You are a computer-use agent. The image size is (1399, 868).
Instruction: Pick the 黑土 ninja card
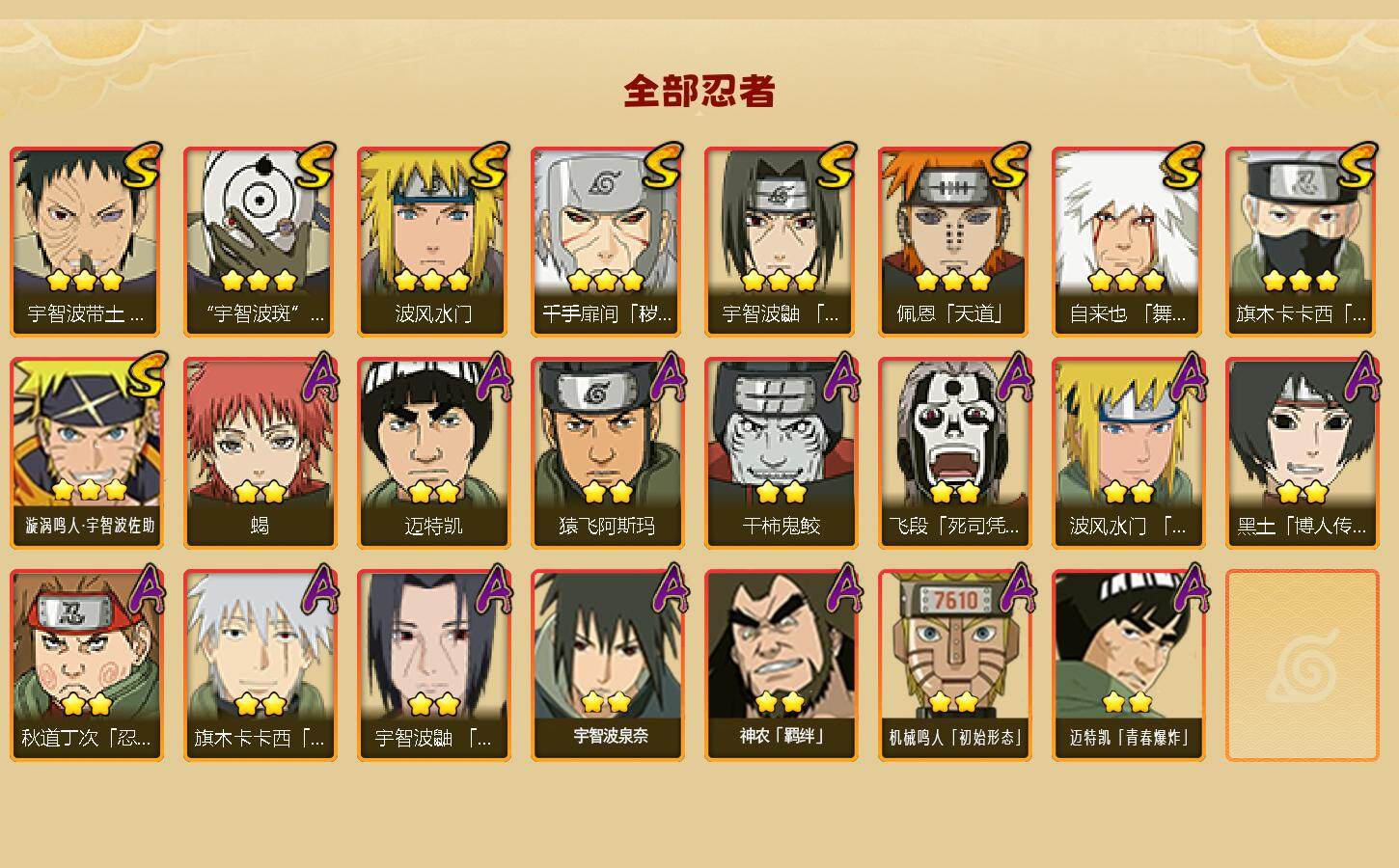(1303, 453)
